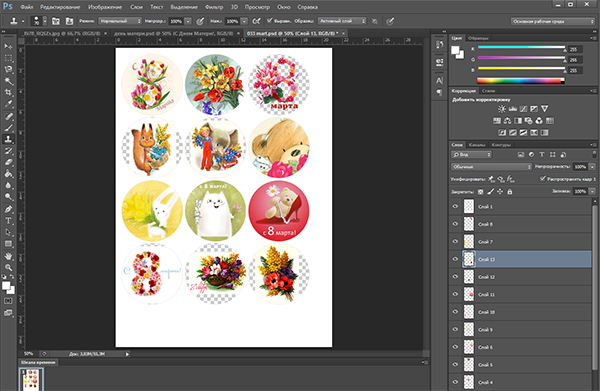Open the layer filter Вид dropdown
The height and width of the screenshot is (391, 600).
pos(471,155)
